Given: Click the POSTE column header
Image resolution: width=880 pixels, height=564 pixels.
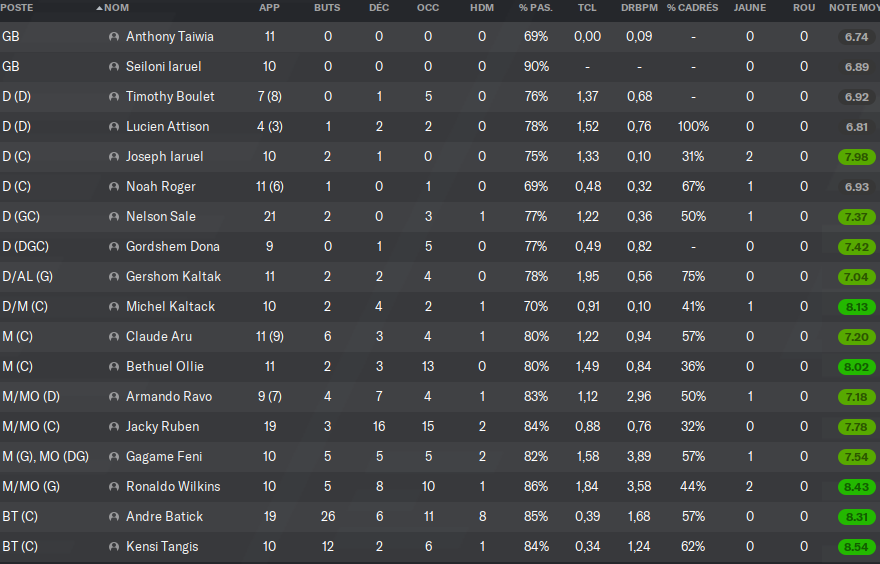Looking at the screenshot, I should click(17, 8).
